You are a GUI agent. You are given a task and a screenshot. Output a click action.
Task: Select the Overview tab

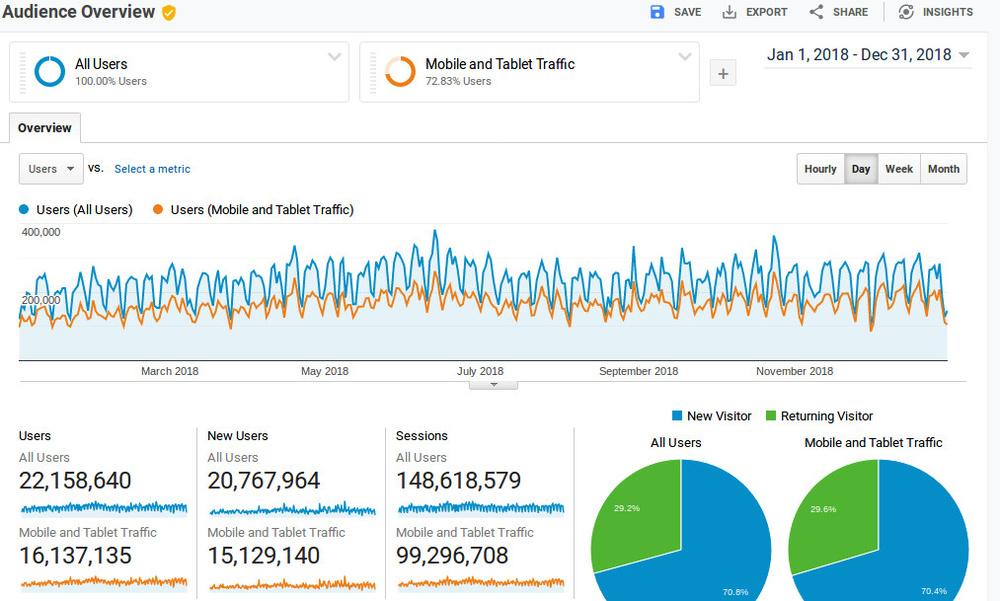pyautogui.click(x=45, y=128)
